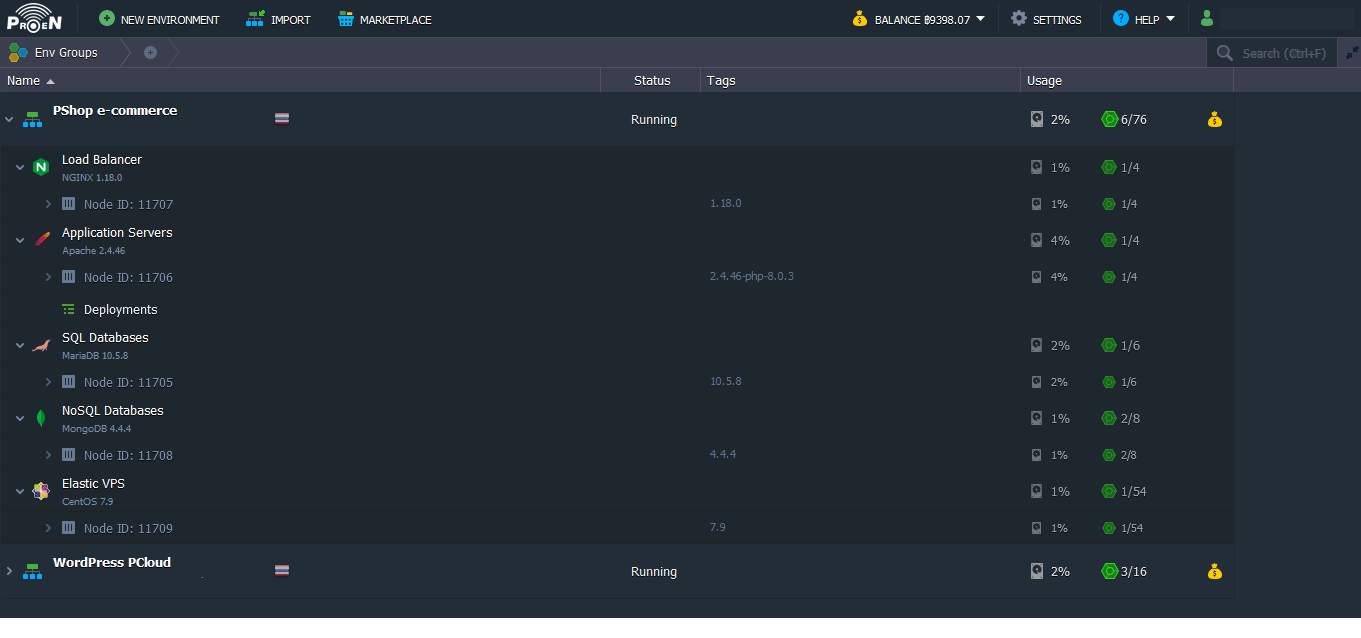
Task: Collapse the Application Servers layer
Action: [20, 240]
